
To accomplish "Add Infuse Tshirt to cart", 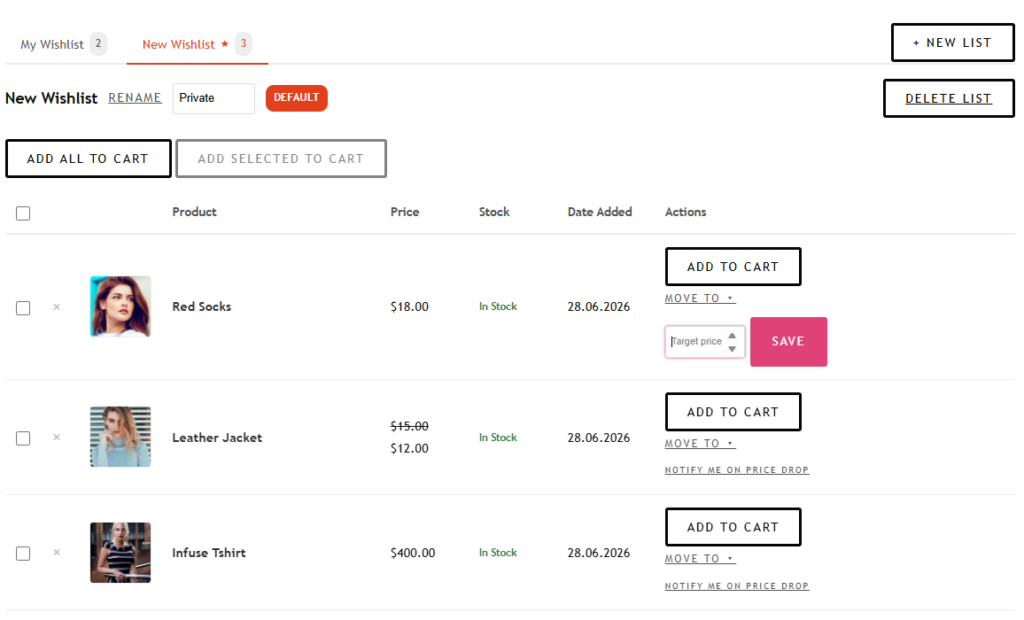I will tap(733, 527).
